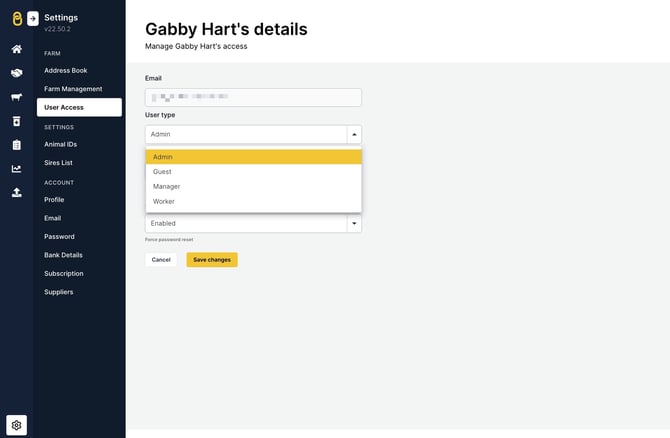The image size is (670, 438).
Task: Click the Email input field
Action: pyautogui.click(x=253, y=98)
